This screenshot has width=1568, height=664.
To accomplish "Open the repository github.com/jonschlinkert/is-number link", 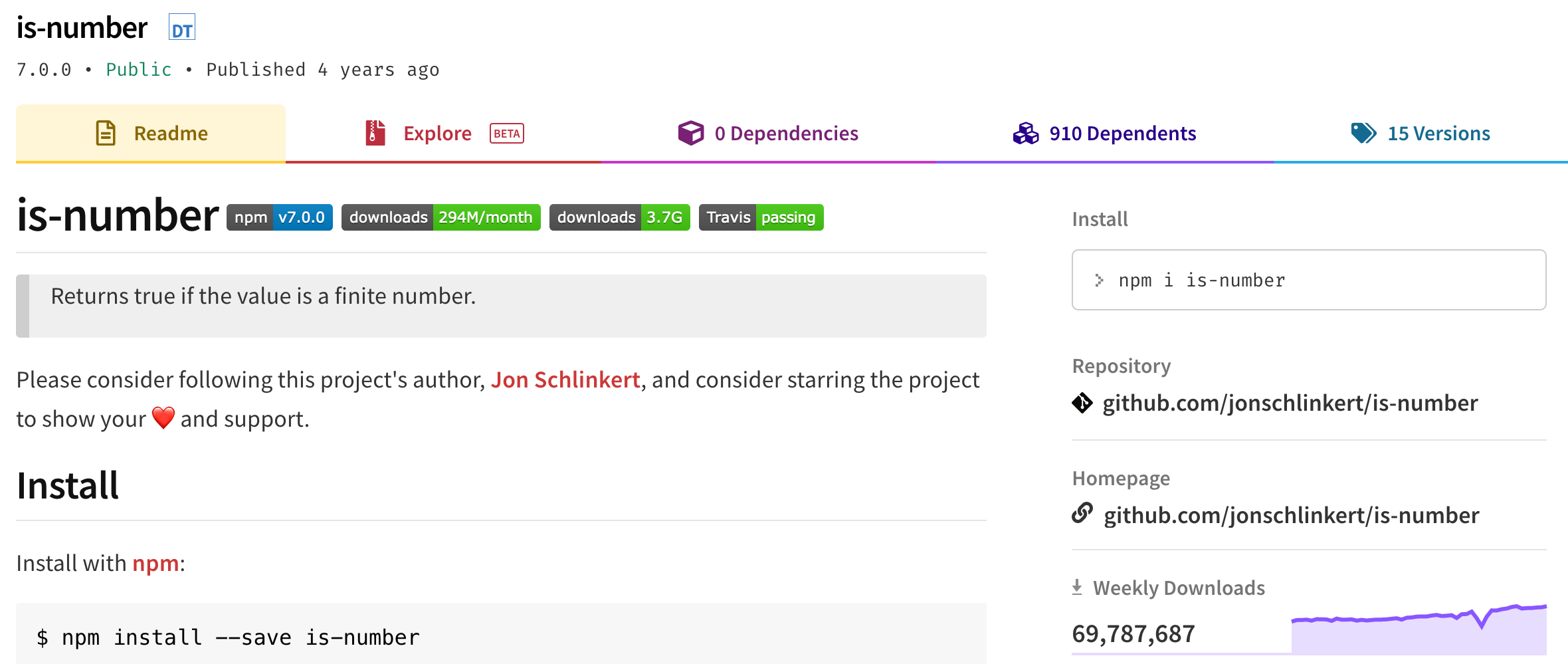I will click(1290, 403).
